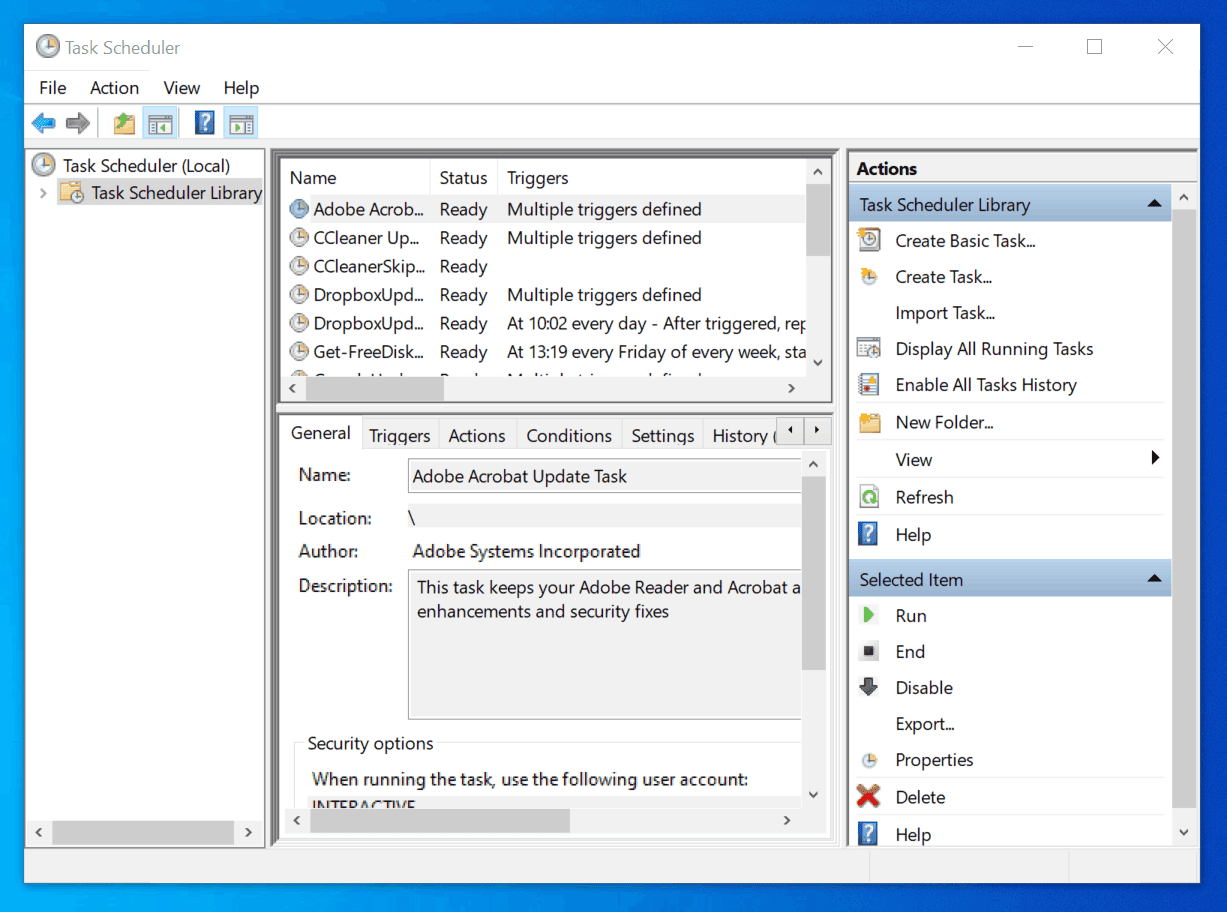Click the Description text box
This screenshot has height=912, width=1227.
(x=605, y=645)
